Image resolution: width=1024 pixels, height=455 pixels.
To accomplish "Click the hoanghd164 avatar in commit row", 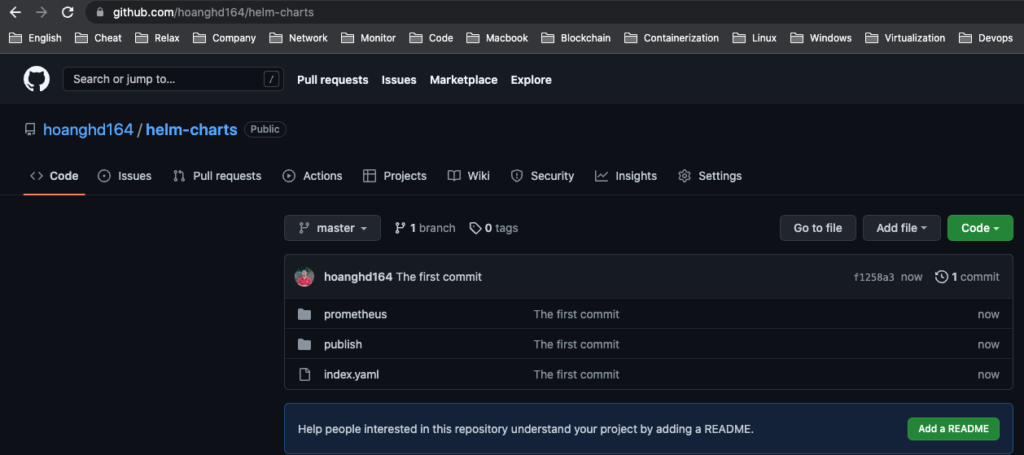I will [304, 277].
